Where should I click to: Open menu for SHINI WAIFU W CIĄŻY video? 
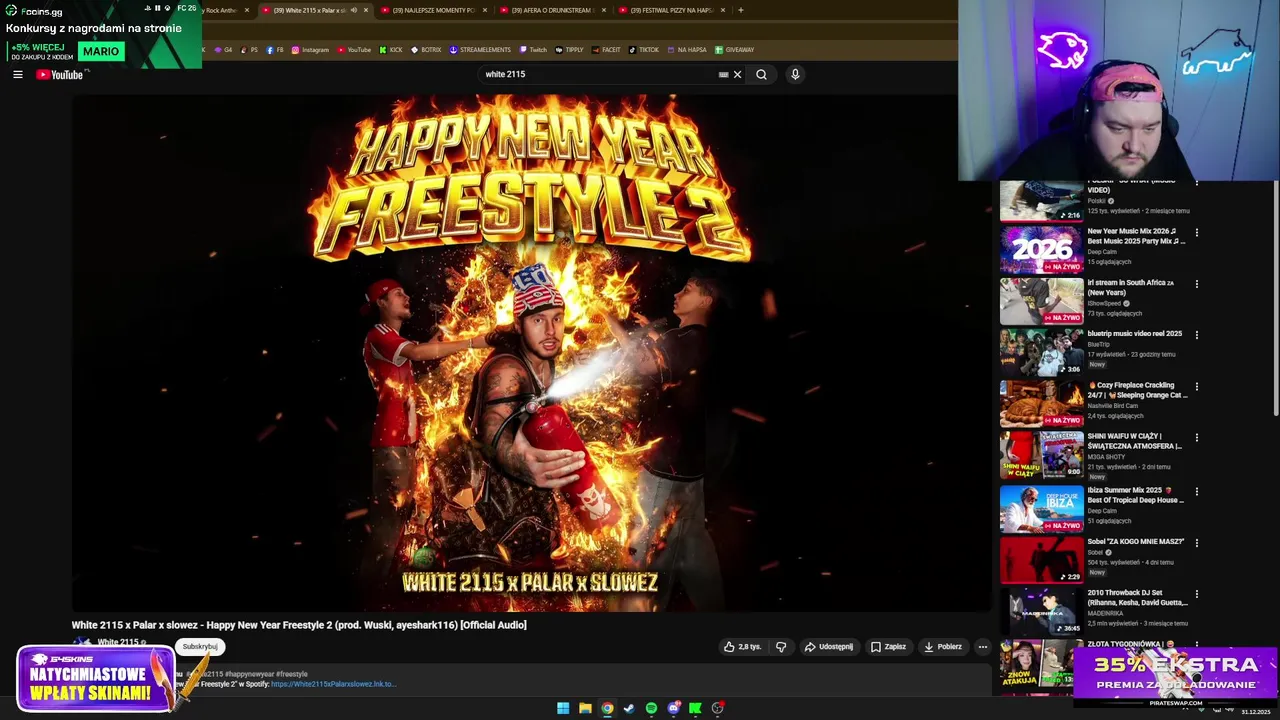[1197, 437]
